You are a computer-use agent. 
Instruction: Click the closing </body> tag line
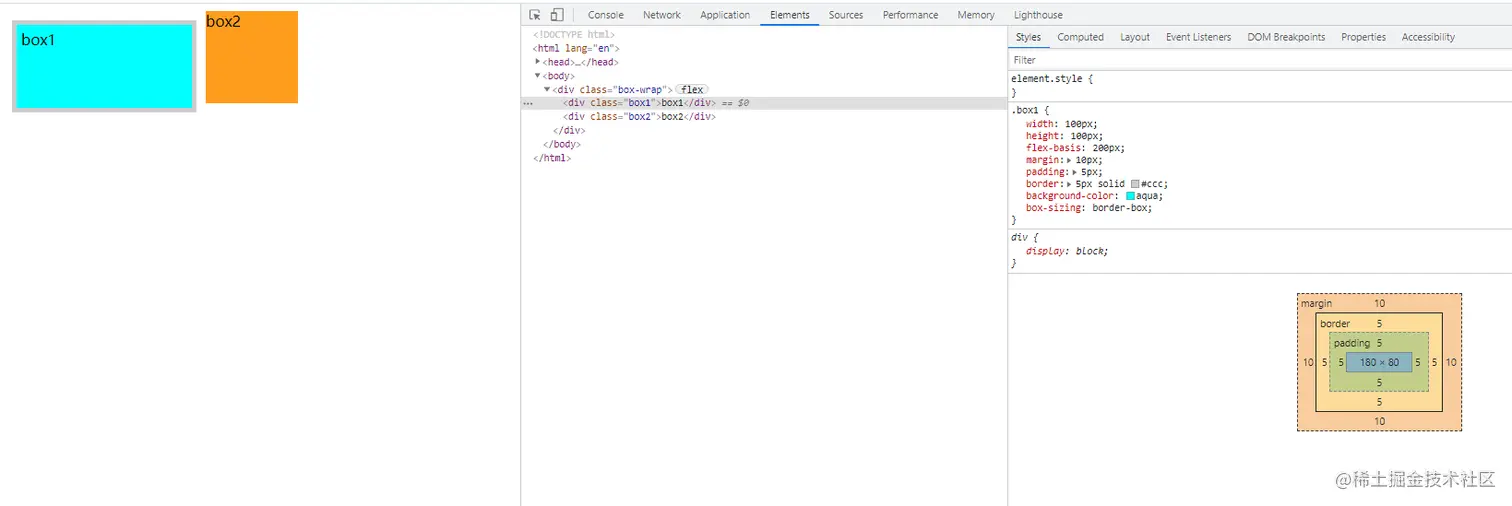coord(562,144)
